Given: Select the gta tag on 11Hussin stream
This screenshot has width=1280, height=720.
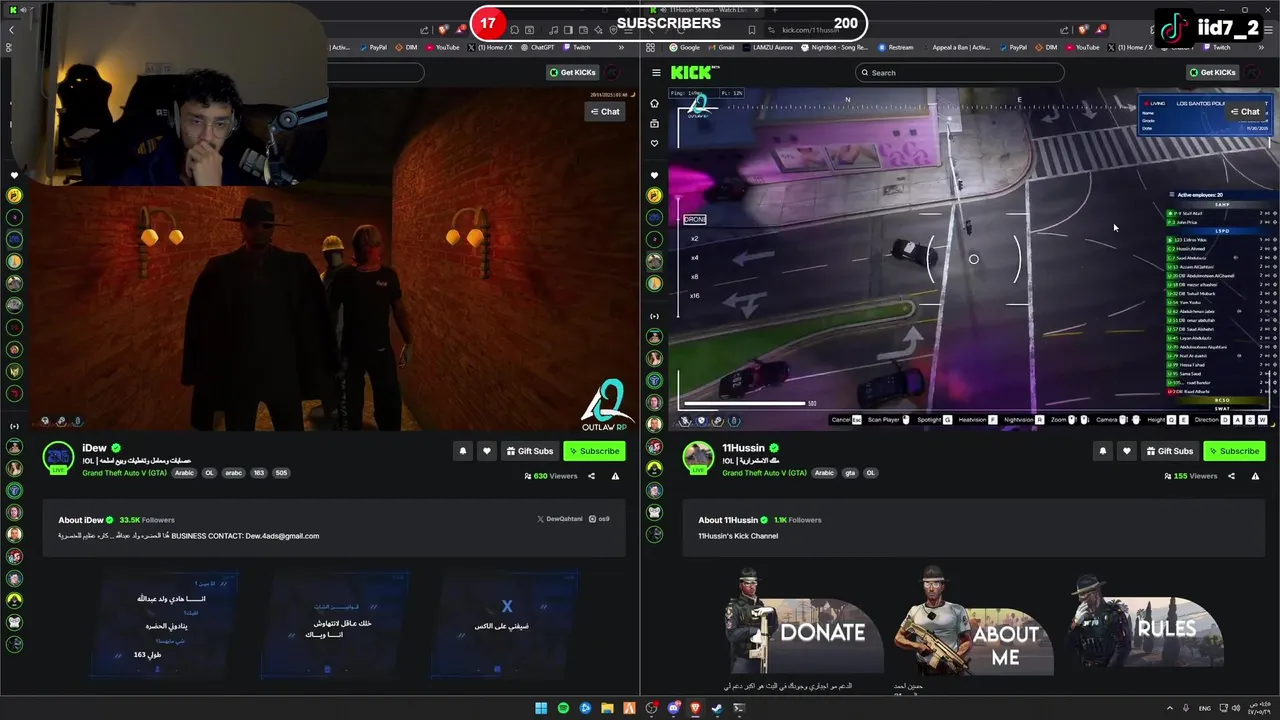Looking at the screenshot, I should pos(850,473).
